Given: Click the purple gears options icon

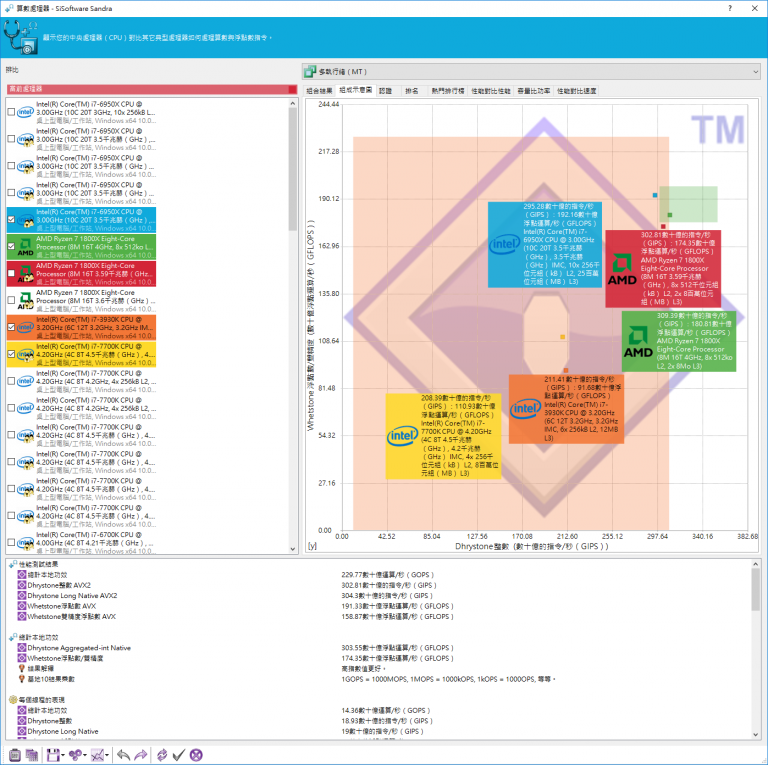Looking at the screenshot, I should [75, 755].
